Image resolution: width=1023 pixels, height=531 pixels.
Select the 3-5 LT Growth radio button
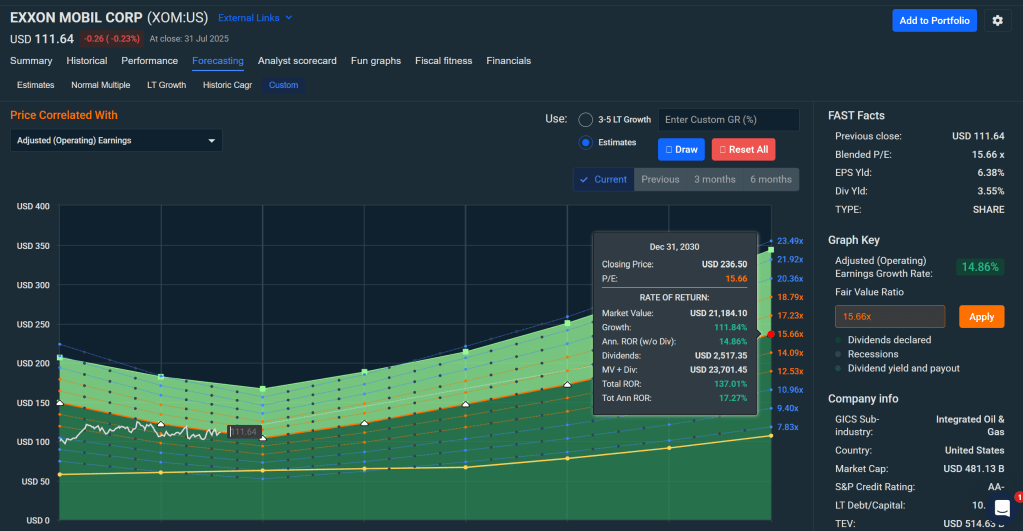pos(586,120)
